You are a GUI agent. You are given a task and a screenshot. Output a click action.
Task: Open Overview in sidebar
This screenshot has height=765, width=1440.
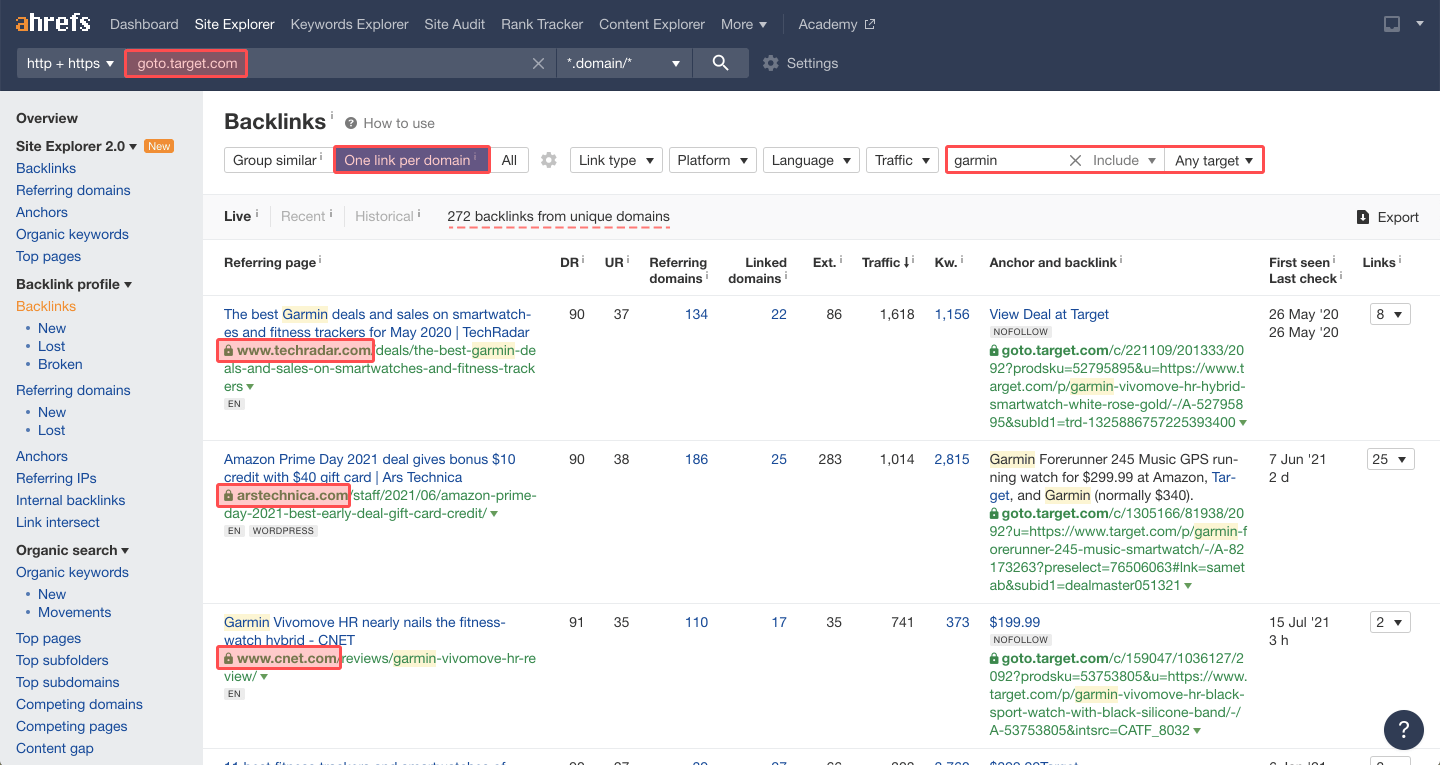pyautogui.click(x=47, y=118)
